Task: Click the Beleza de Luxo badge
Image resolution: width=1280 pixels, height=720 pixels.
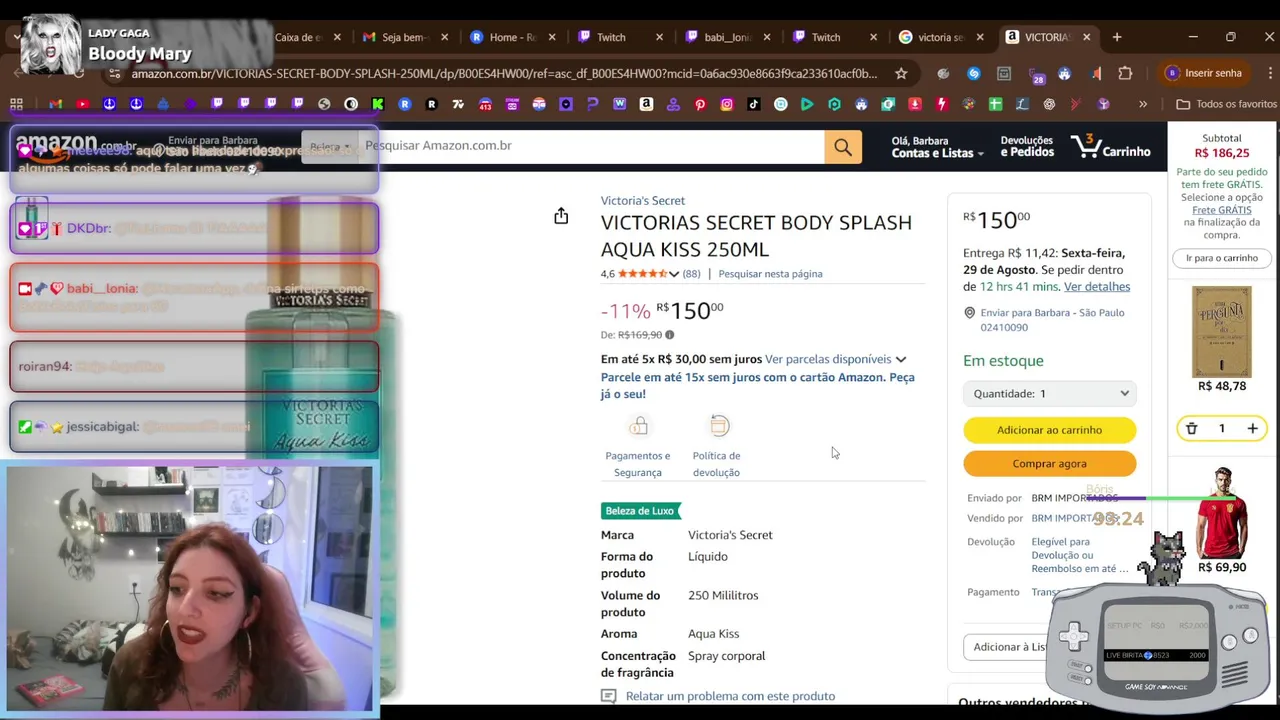Action: coord(640,511)
